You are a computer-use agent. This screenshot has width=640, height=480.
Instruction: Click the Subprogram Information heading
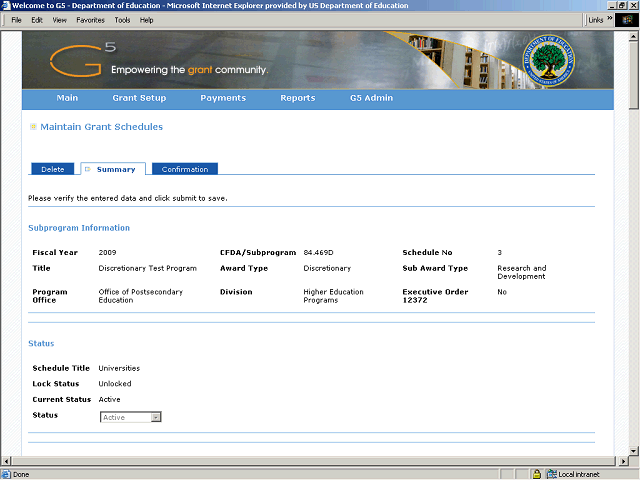coord(79,228)
